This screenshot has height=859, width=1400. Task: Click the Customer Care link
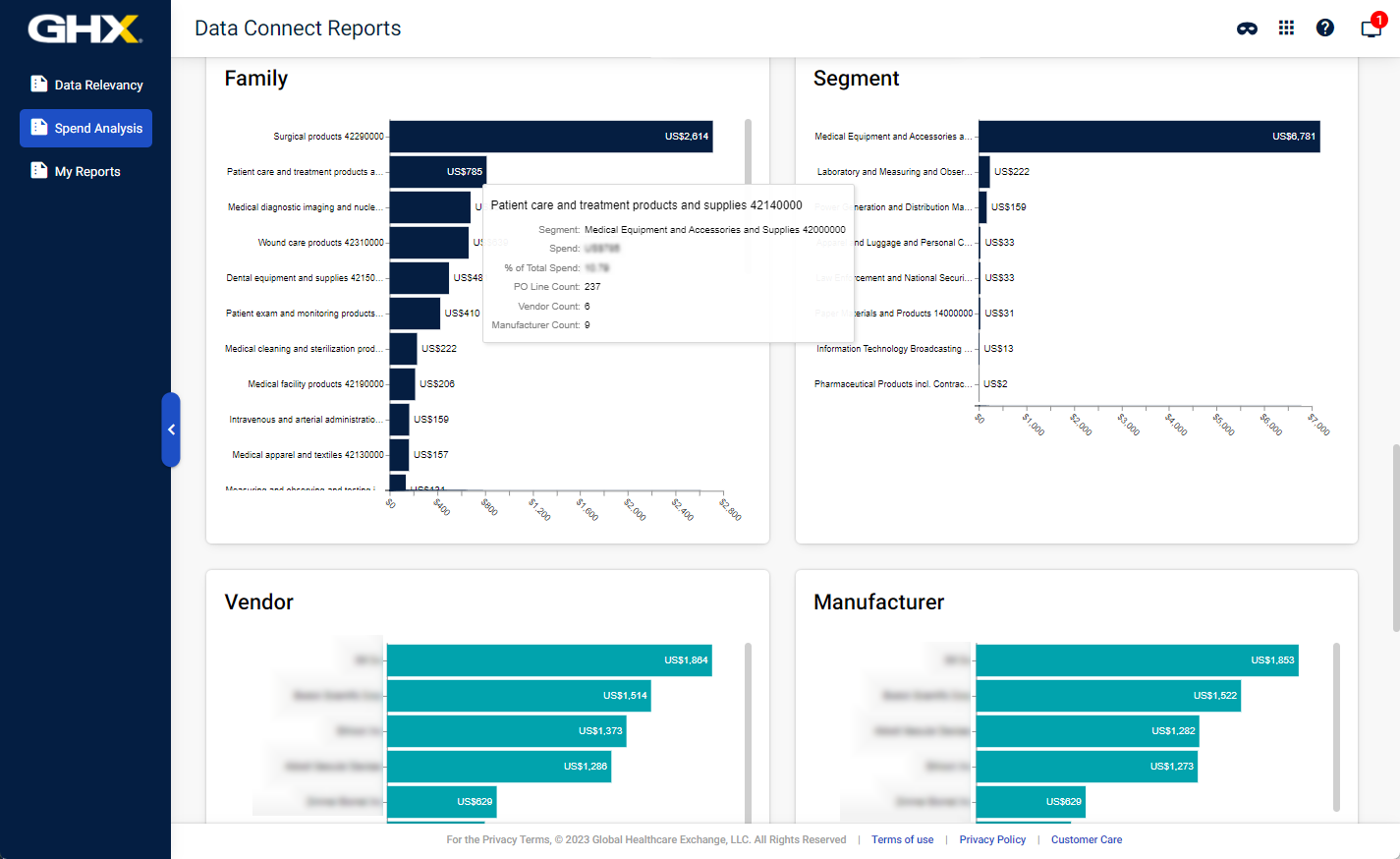tap(1086, 839)
